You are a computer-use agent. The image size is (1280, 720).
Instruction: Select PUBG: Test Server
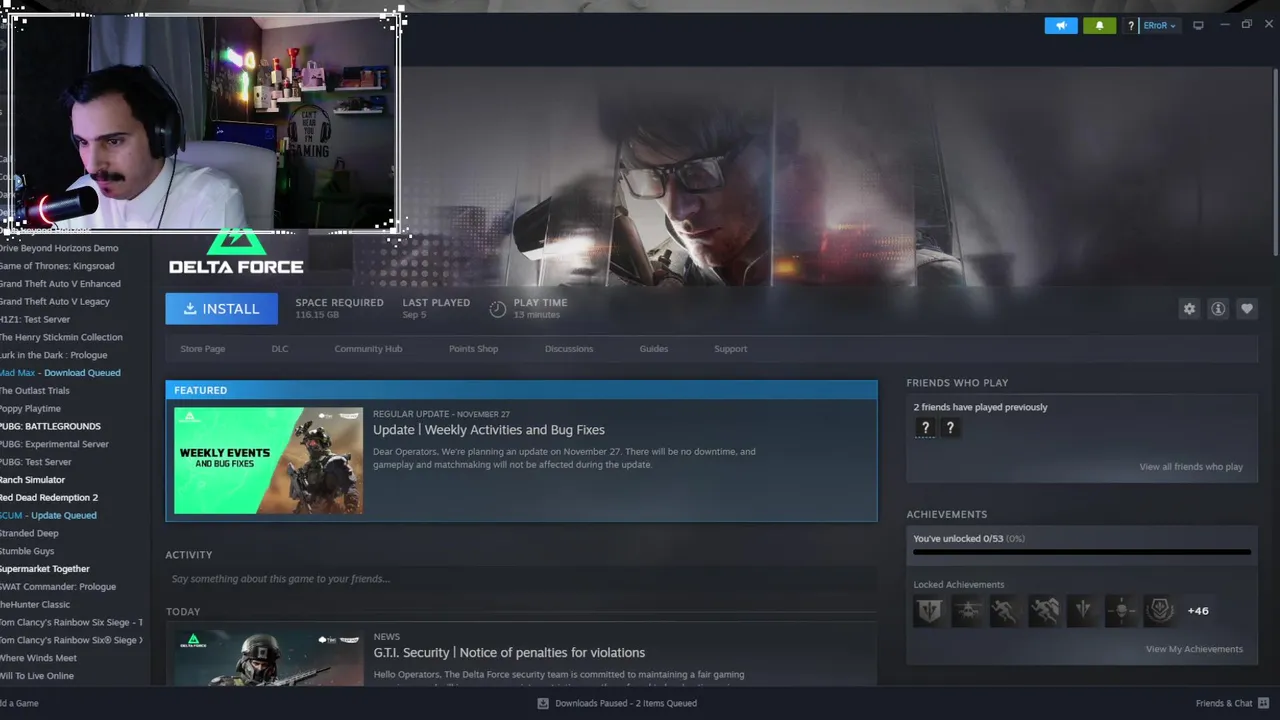35,462
